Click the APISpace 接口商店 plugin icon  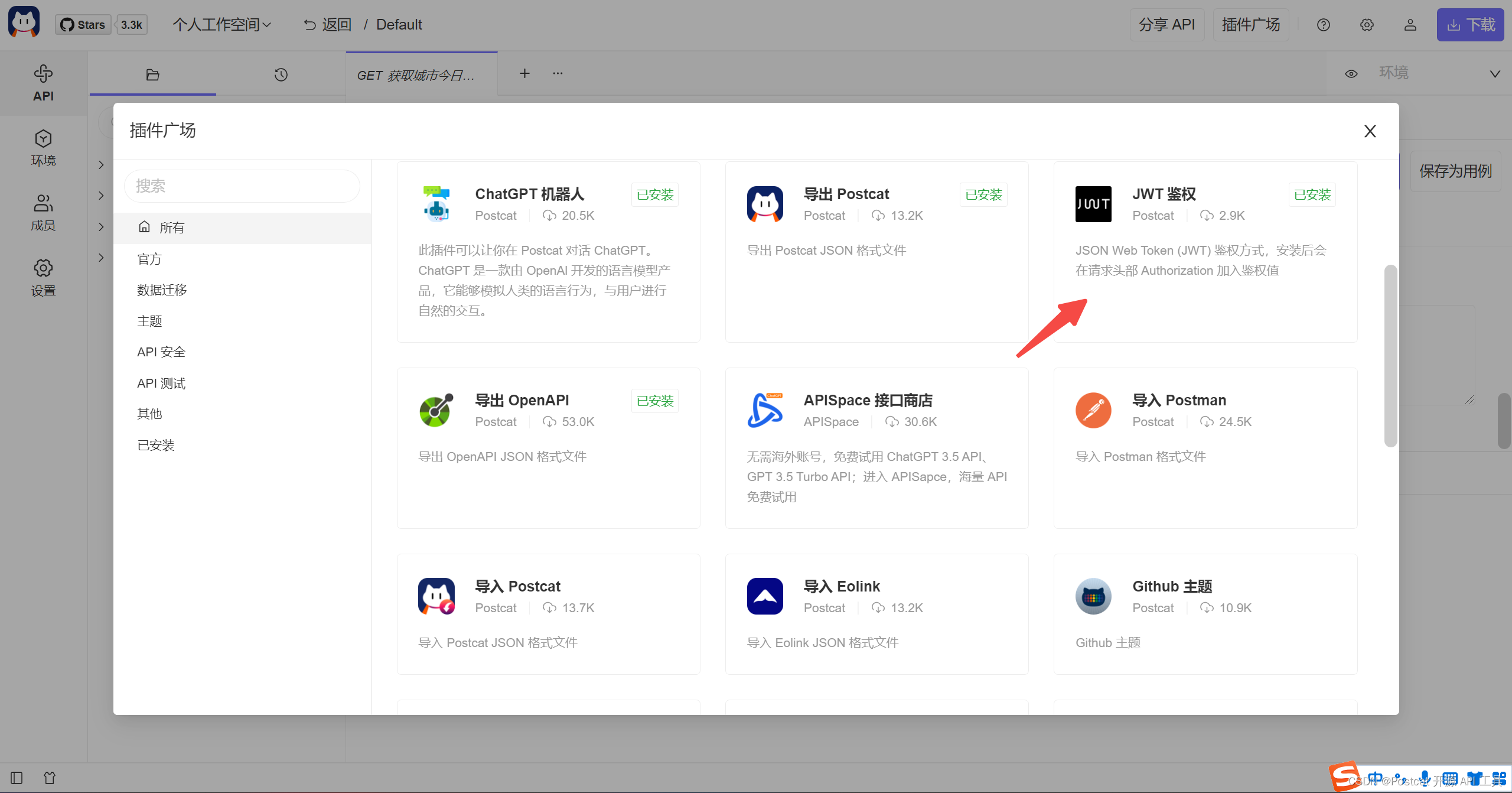765,410
